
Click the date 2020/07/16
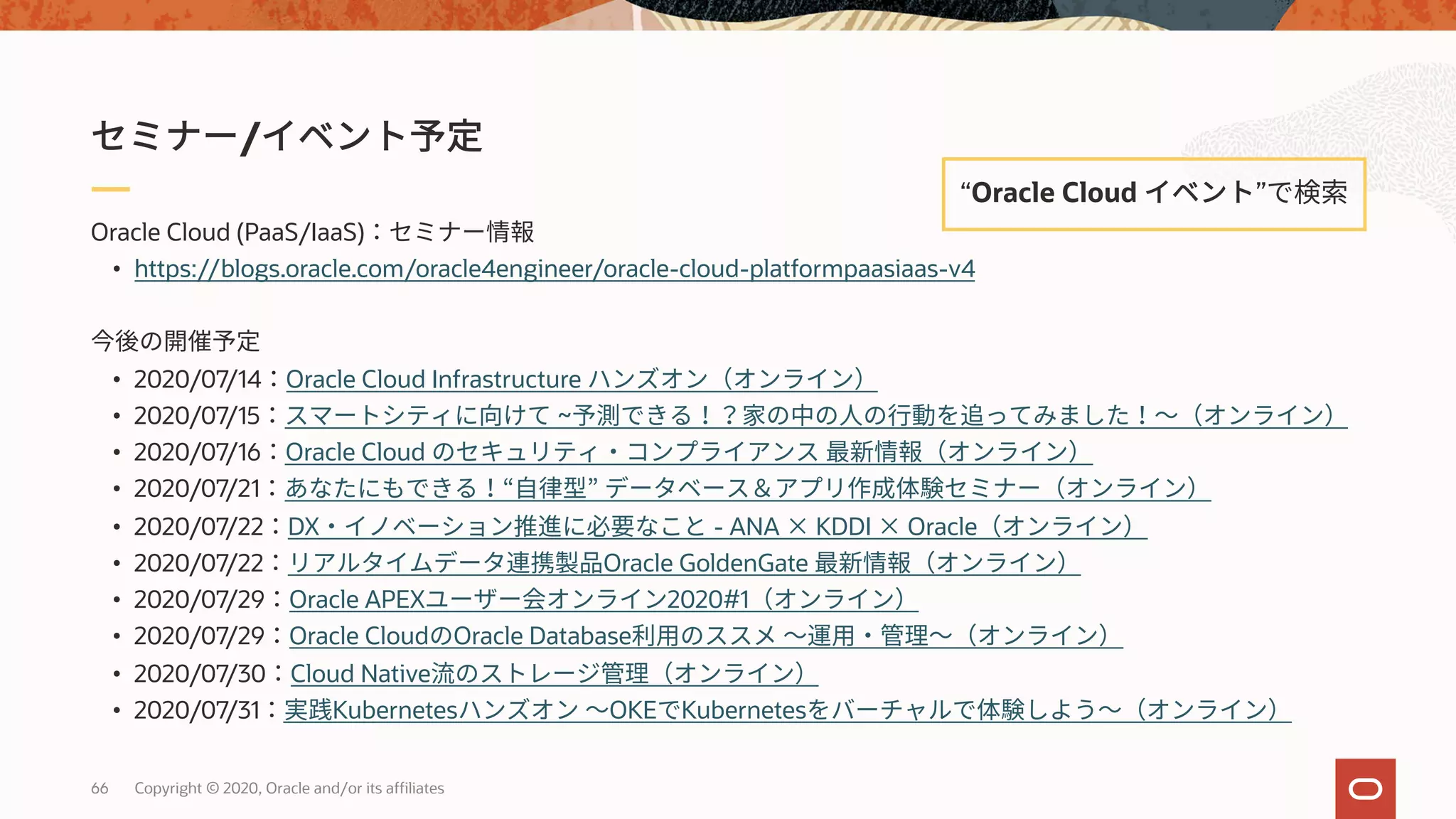click(198, 451)
